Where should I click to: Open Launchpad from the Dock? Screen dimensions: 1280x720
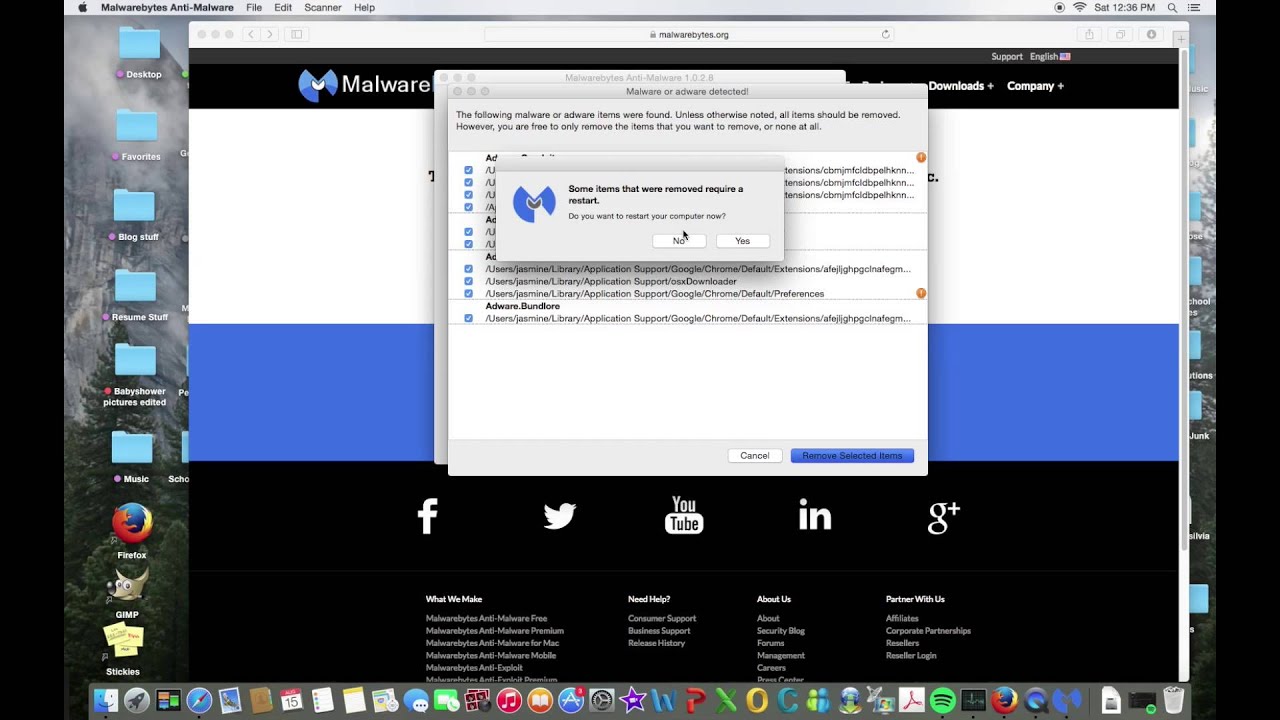[137, 701]
